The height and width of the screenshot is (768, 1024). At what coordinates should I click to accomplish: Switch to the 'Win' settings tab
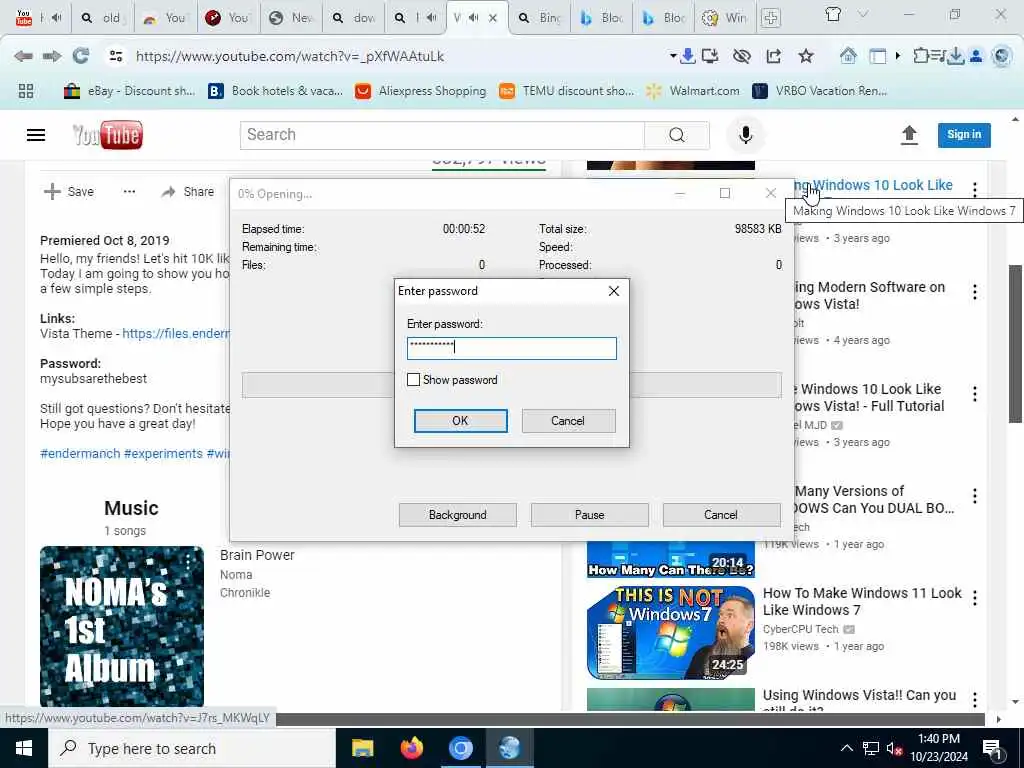click(x=724, y=18)
